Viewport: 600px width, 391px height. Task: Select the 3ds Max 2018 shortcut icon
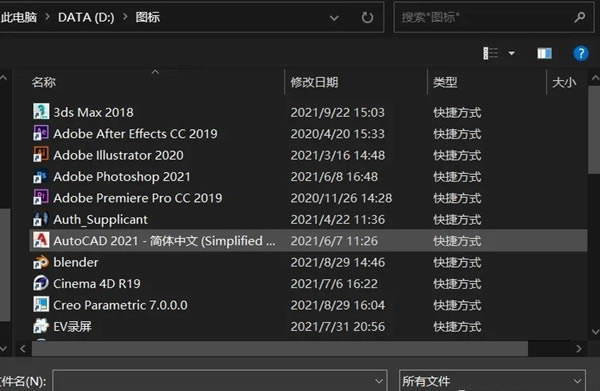click(41, 112)
